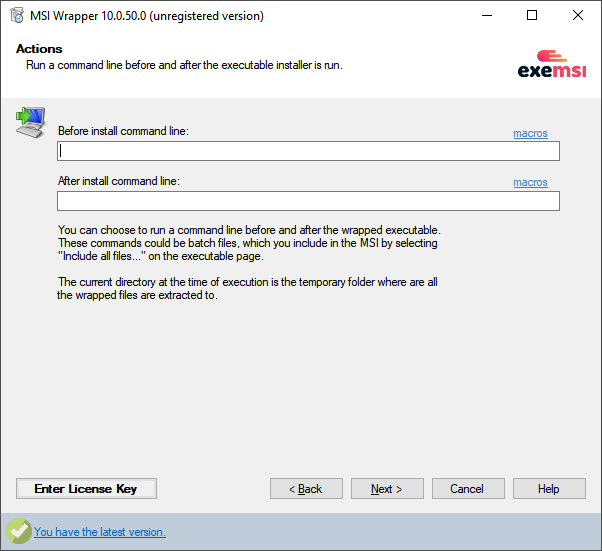This screenshot has width=602, height=551.
Task: Click the paragraph starting 'You can choose to run'
Action: (249, 243)
